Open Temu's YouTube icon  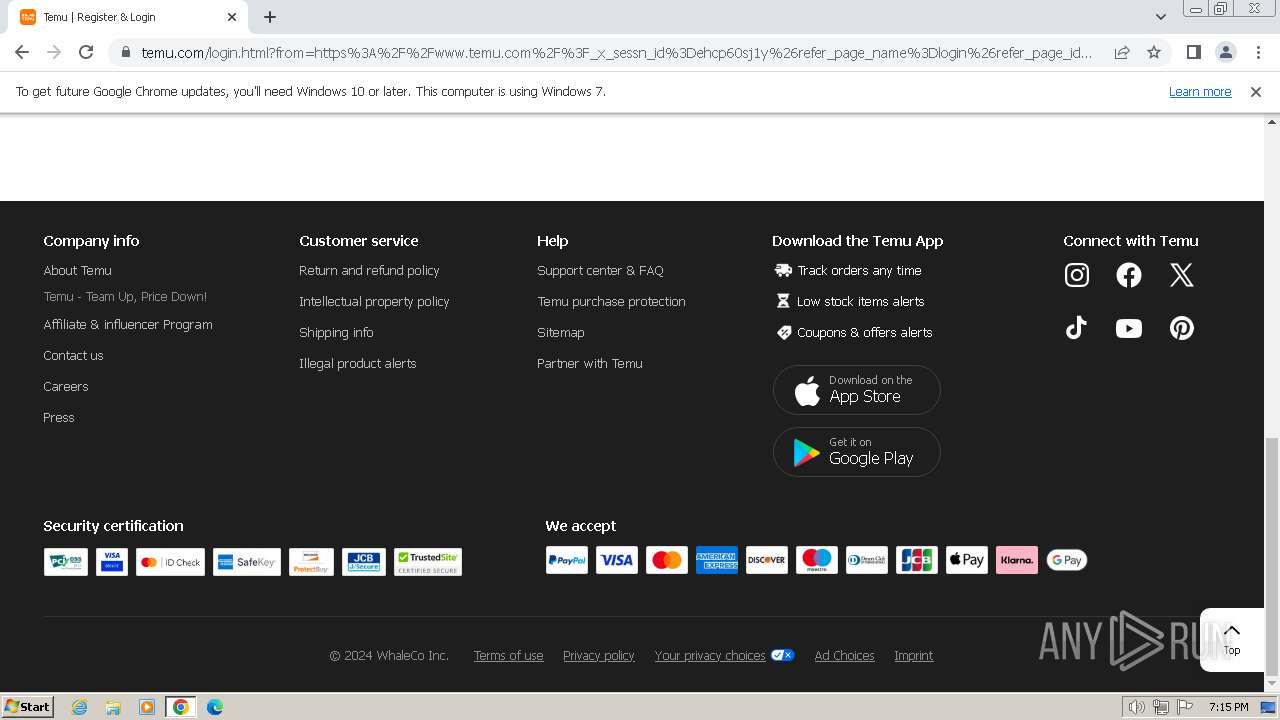[1129, 328]
